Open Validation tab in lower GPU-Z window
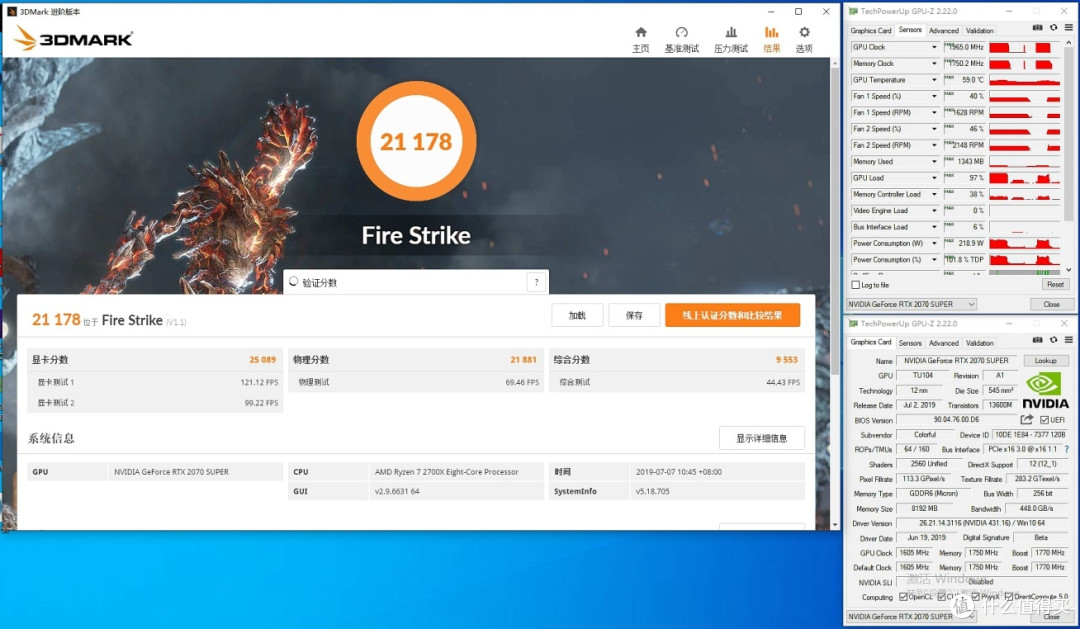 click(x=979, y=342)
